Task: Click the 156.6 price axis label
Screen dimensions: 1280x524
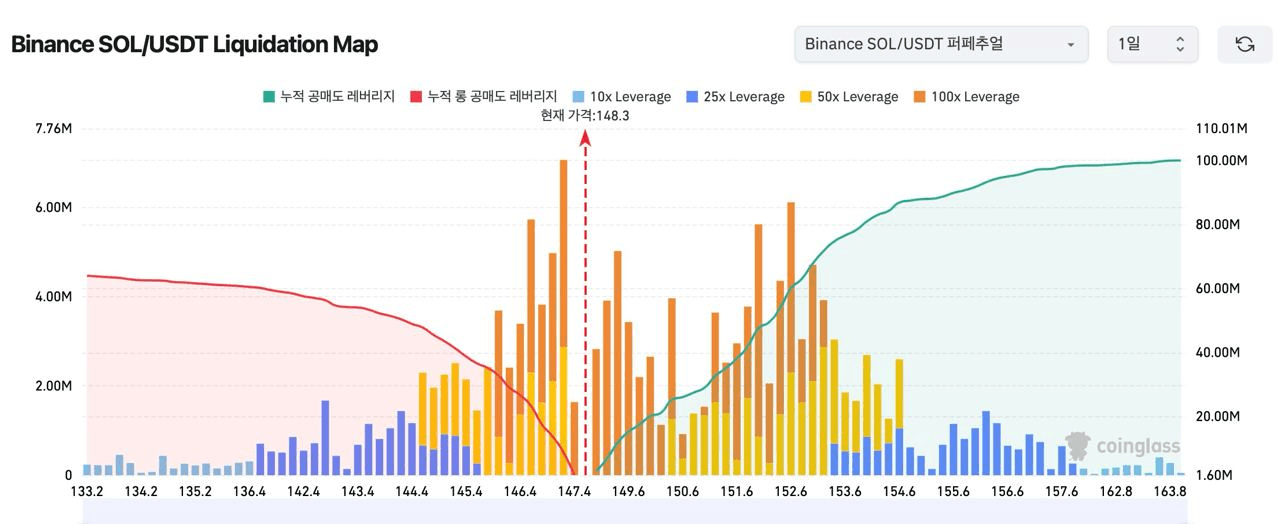Action: pos(1008,491)
